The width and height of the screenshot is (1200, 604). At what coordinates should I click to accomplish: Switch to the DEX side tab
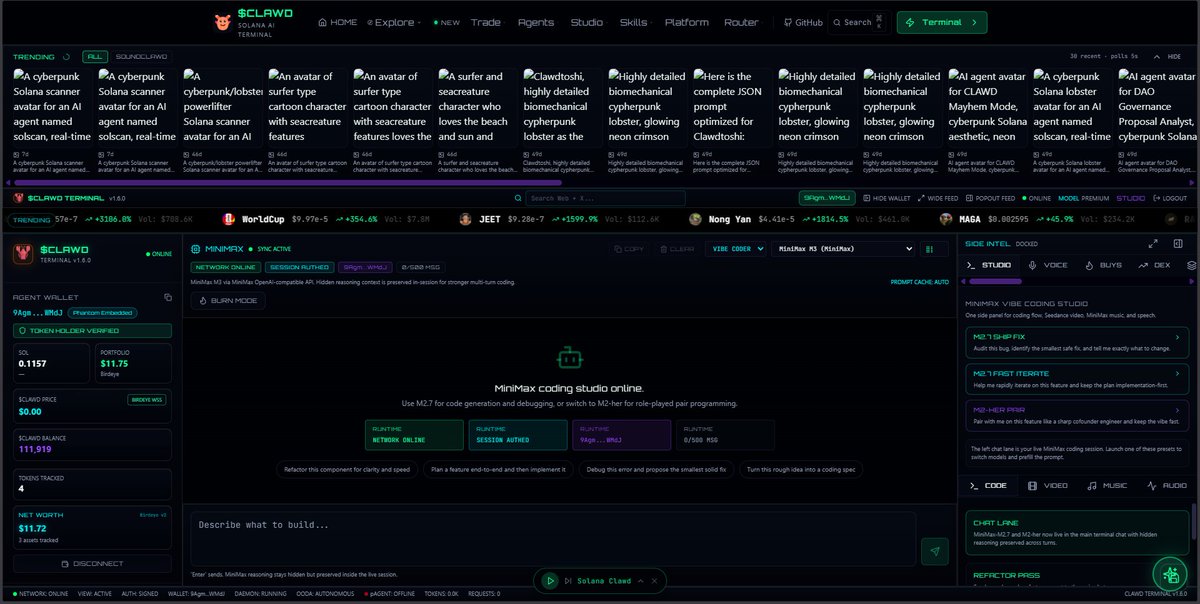[1153, 265]
